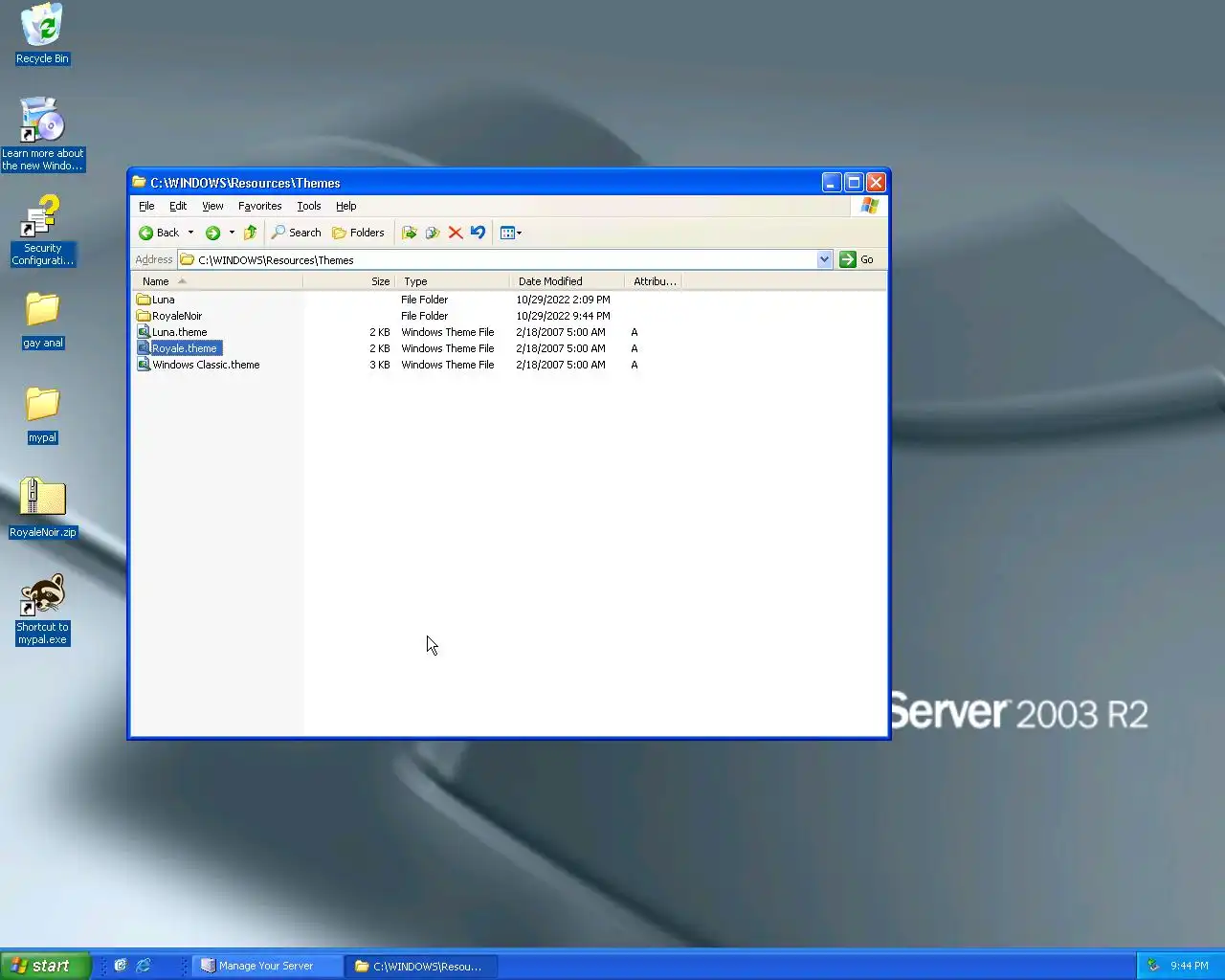Go up one folder level
Viewport: 1225px width, 980px height.
(251, 233)
